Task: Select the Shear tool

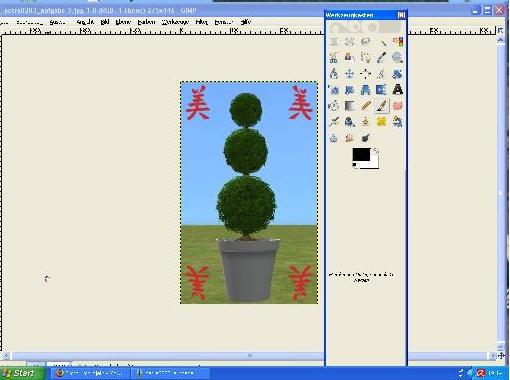Action: [x=349, y=90]
